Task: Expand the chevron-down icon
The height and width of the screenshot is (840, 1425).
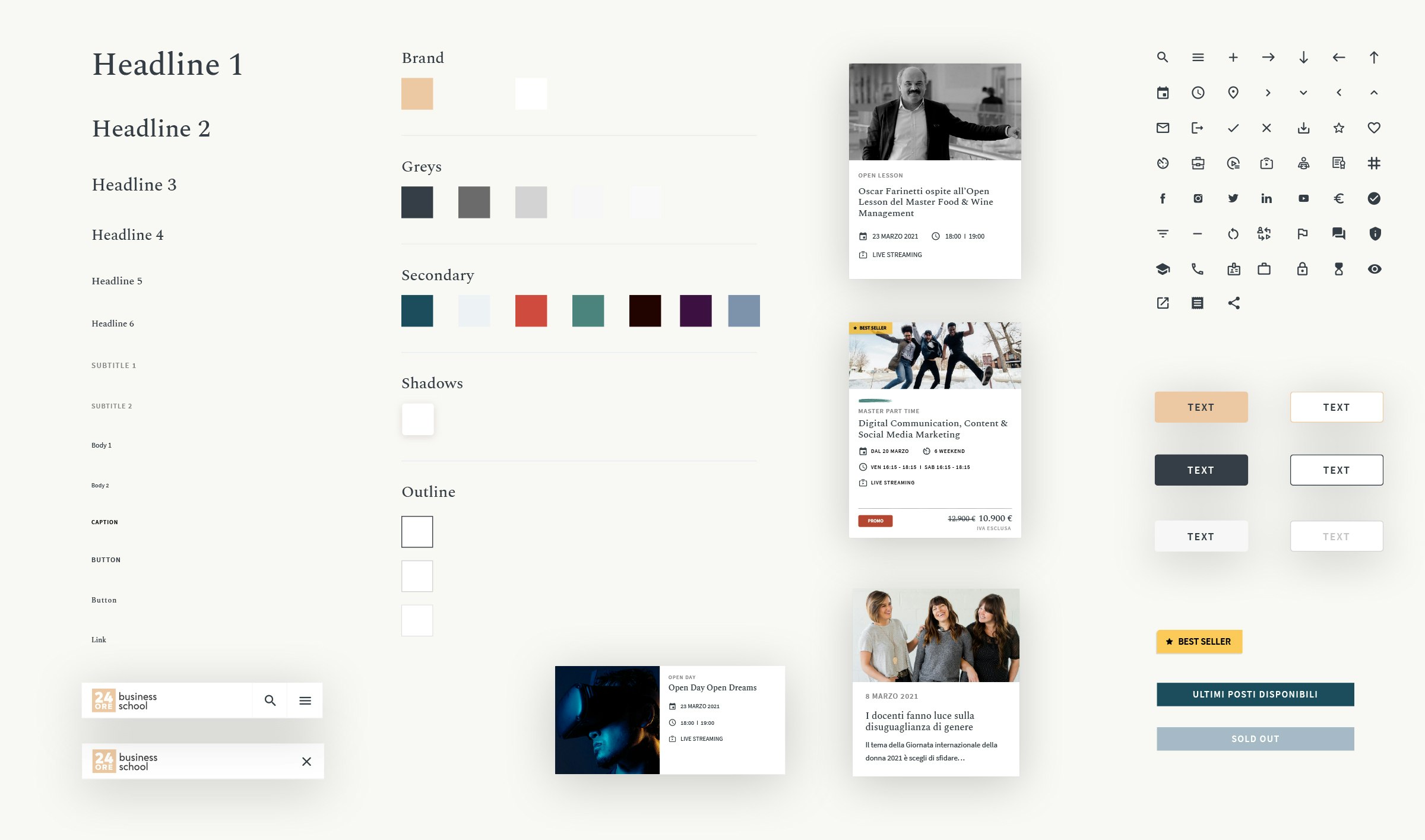Action: coord(1303,93)
